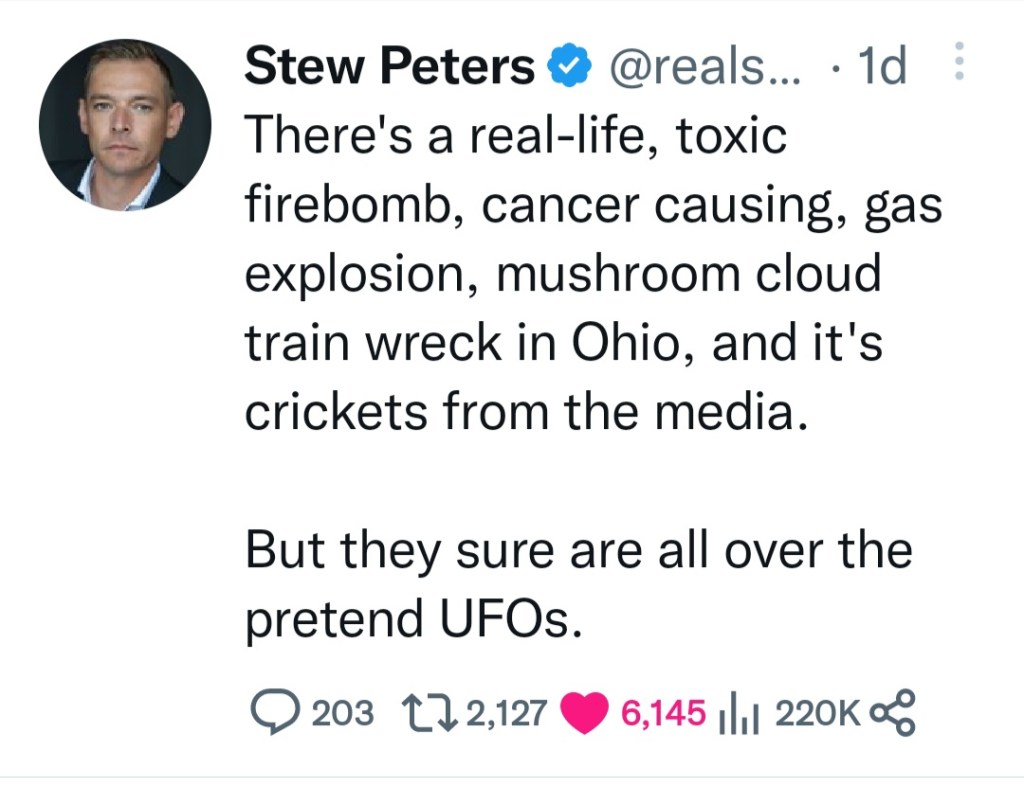
Task: Click the "pretend UFOs." text
Action: [413, 620]
